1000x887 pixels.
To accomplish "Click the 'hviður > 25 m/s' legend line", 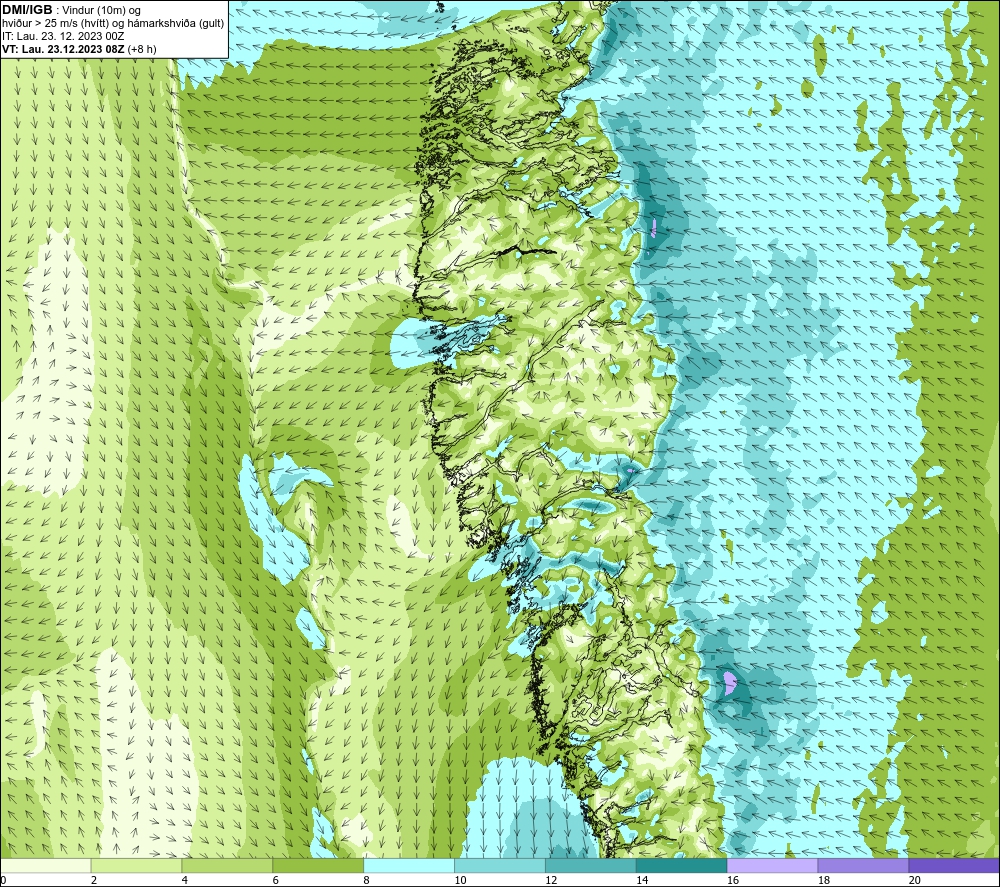I will [114, 24].
